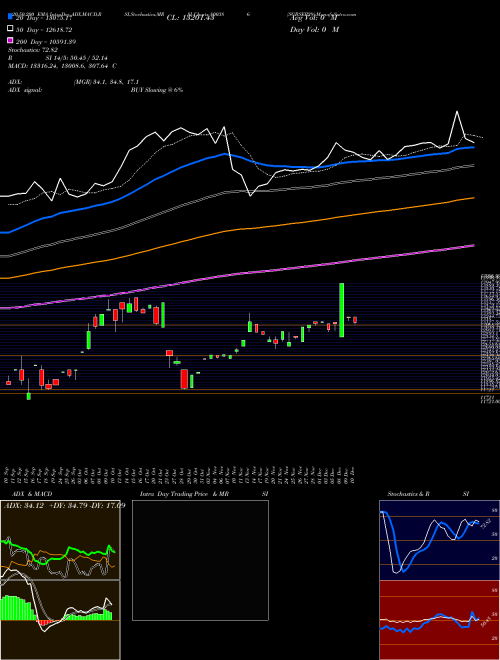
Task: Click the CL closing price value
Action: tap(190, 18)
